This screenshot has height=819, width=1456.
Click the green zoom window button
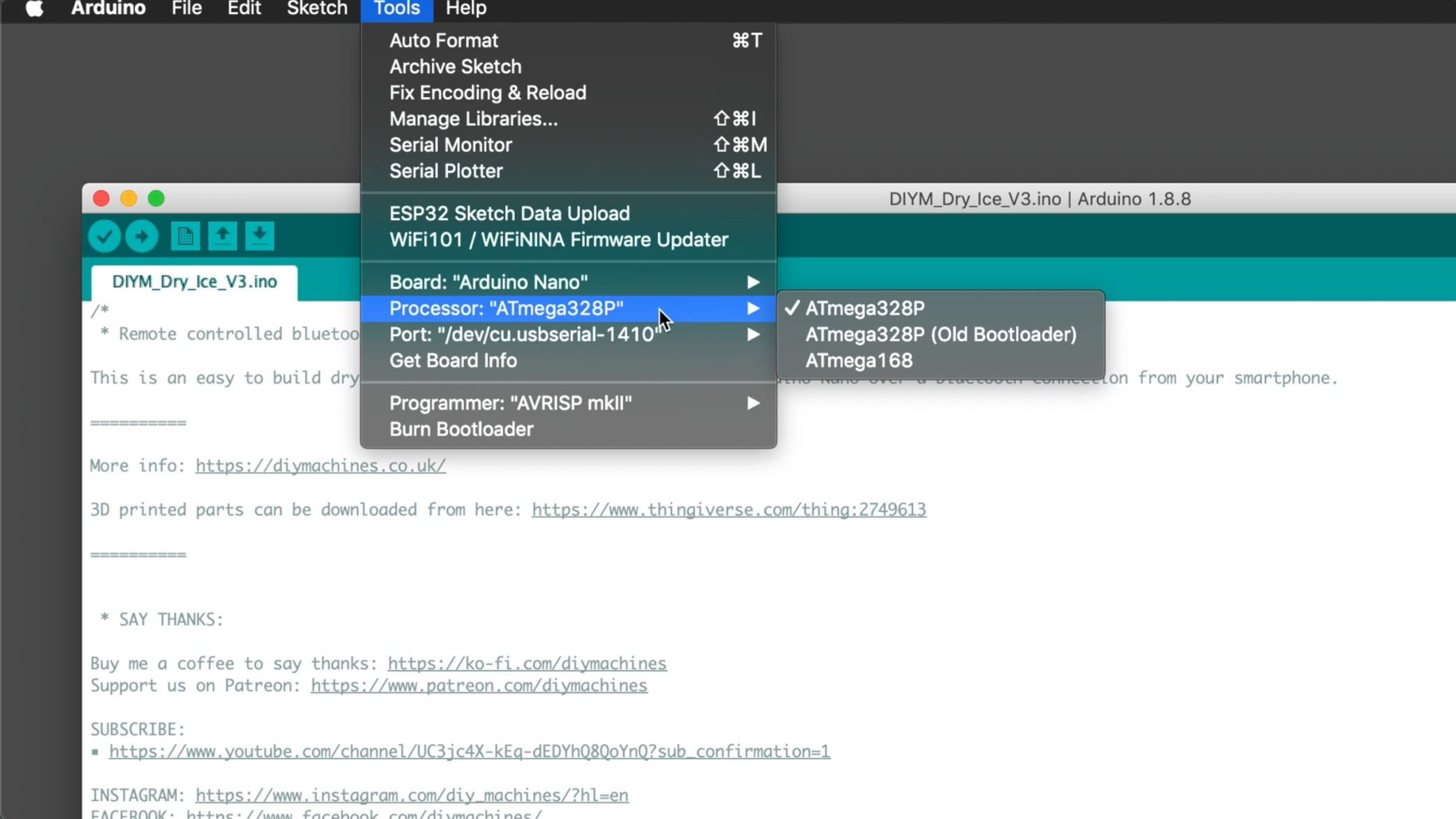[156, 199]
